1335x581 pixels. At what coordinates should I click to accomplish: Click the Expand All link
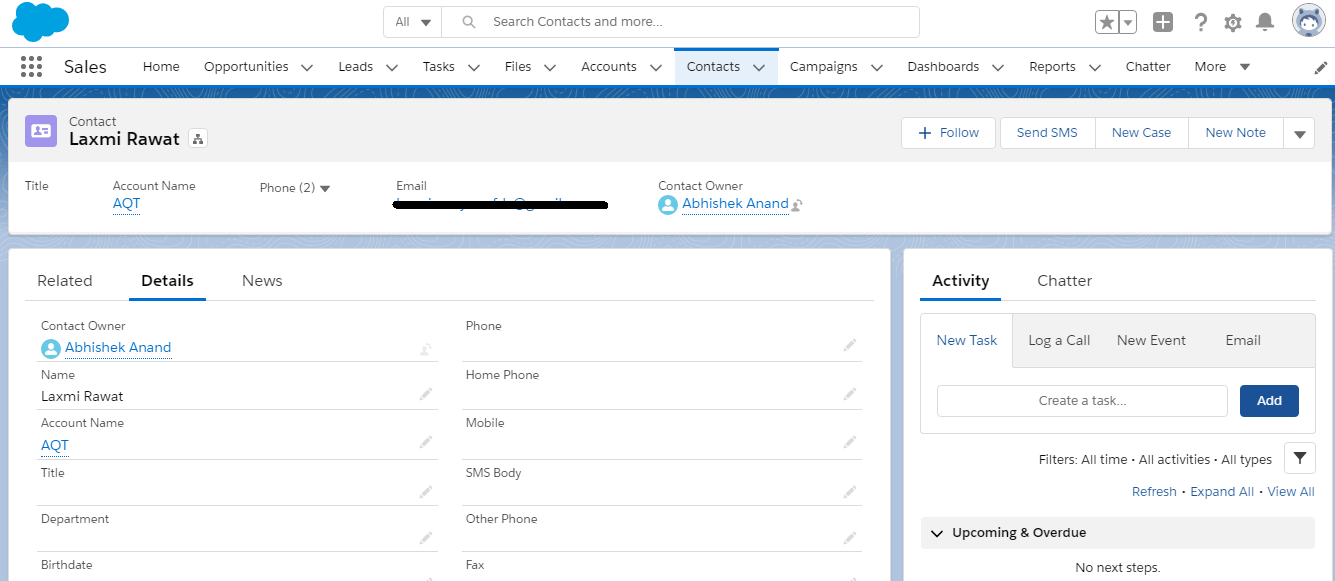click(x=1222, y=492)
